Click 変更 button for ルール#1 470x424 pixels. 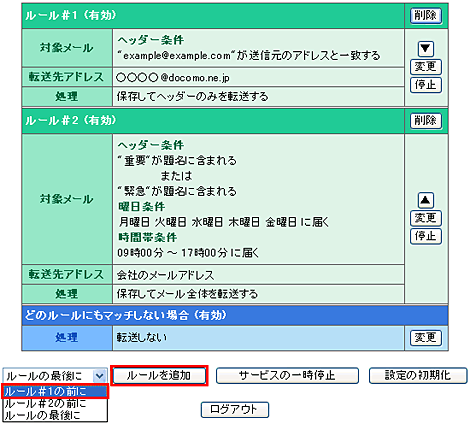[426, 67]
